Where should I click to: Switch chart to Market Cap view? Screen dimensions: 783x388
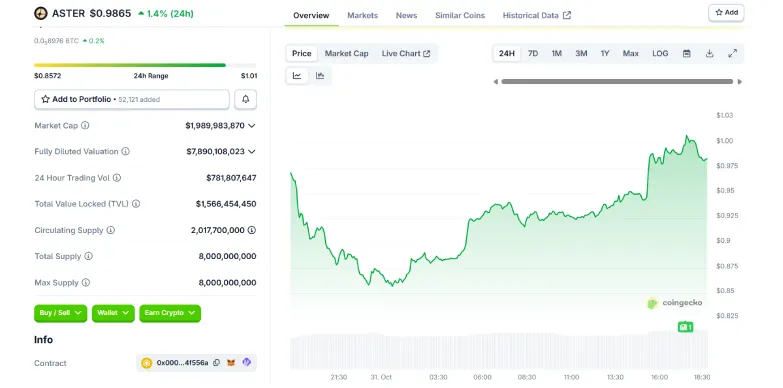tap(347, 53)
